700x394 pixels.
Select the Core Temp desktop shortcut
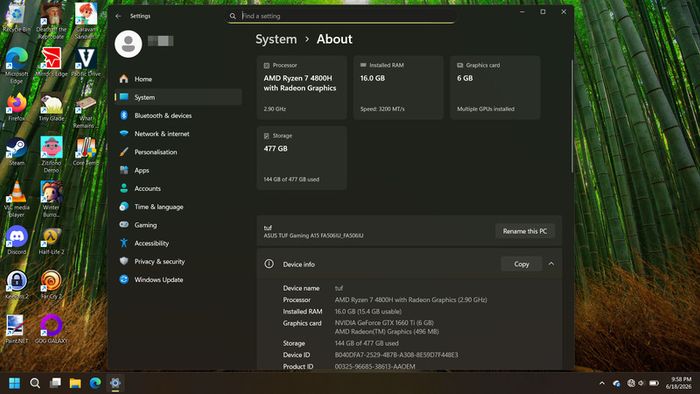[x=86, y=151]
